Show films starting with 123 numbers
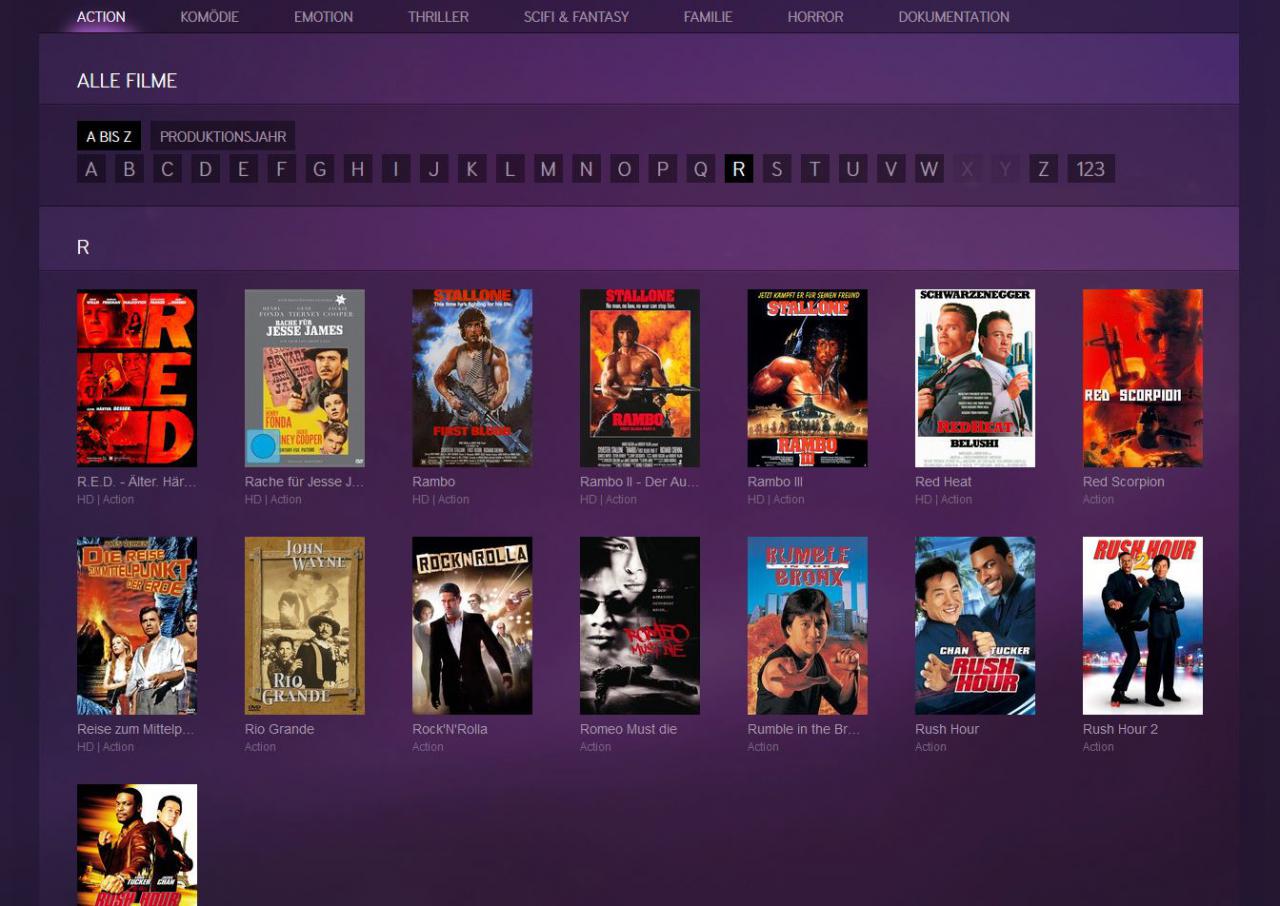This screenshot has width=1280, height=906. (x=1091, y=169)
